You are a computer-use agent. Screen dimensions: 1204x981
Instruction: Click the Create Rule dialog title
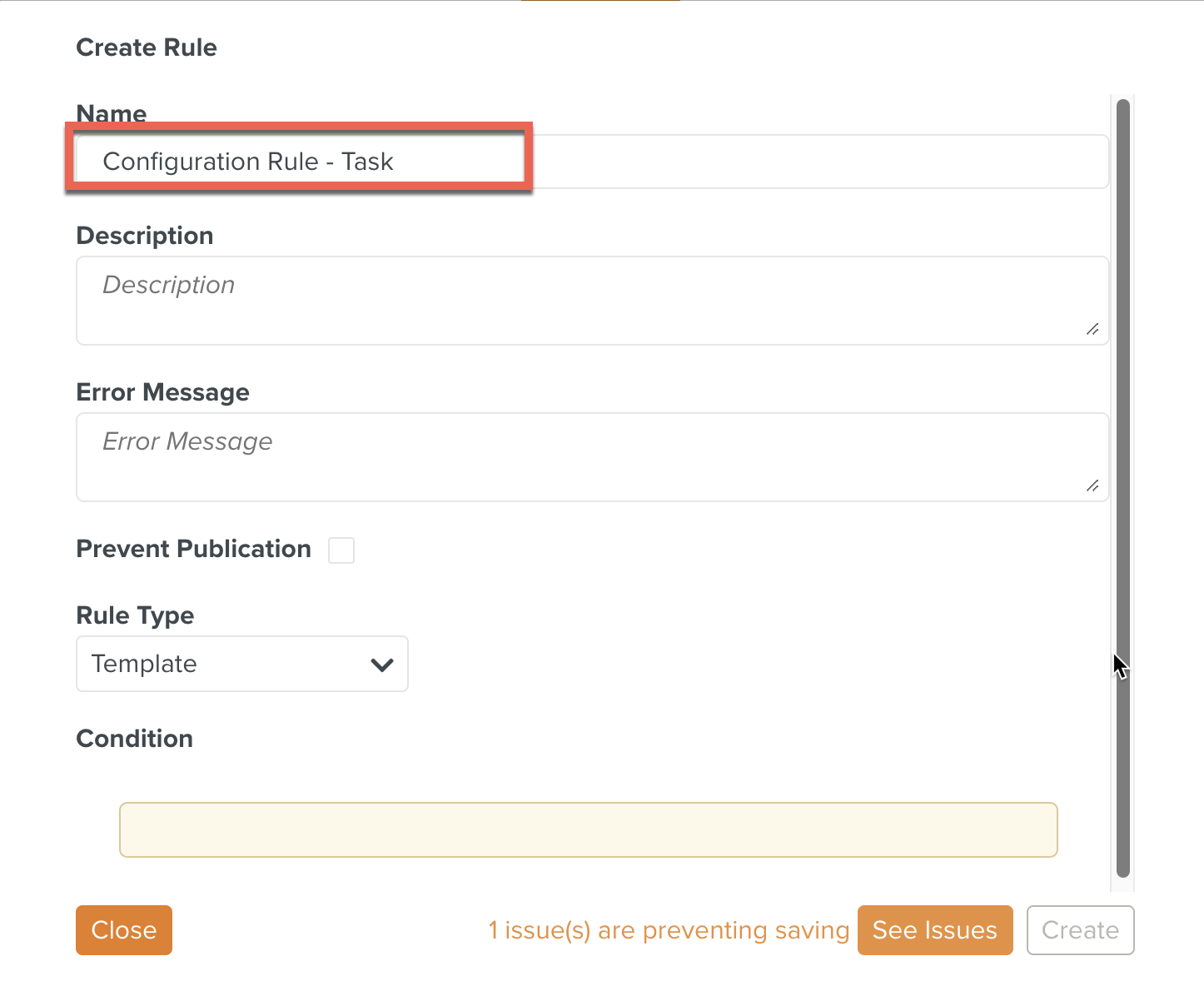point(147,47)
